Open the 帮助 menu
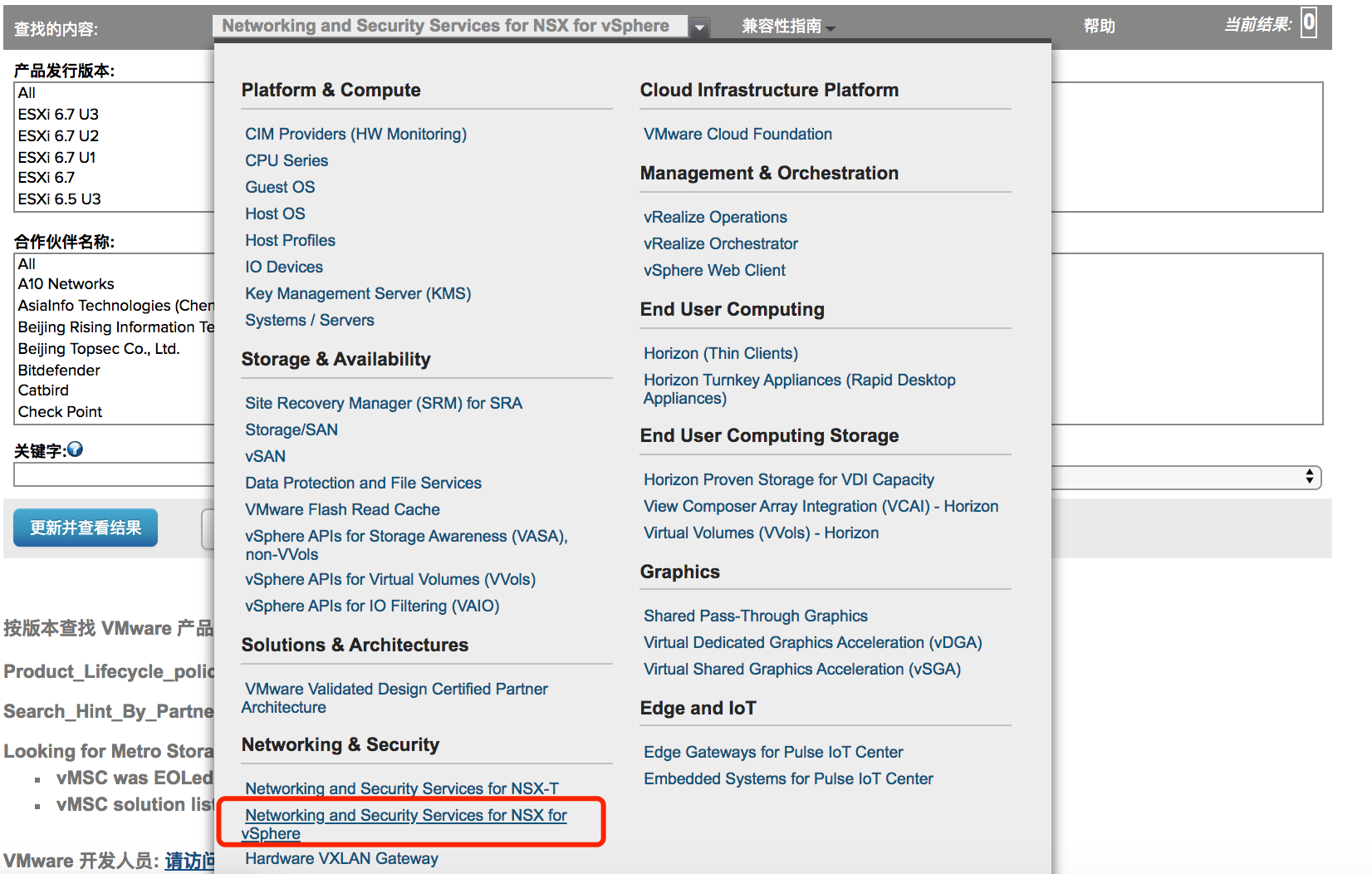Image resolution: width=1372 pixels, height=874 pixels. [1099, 27]
